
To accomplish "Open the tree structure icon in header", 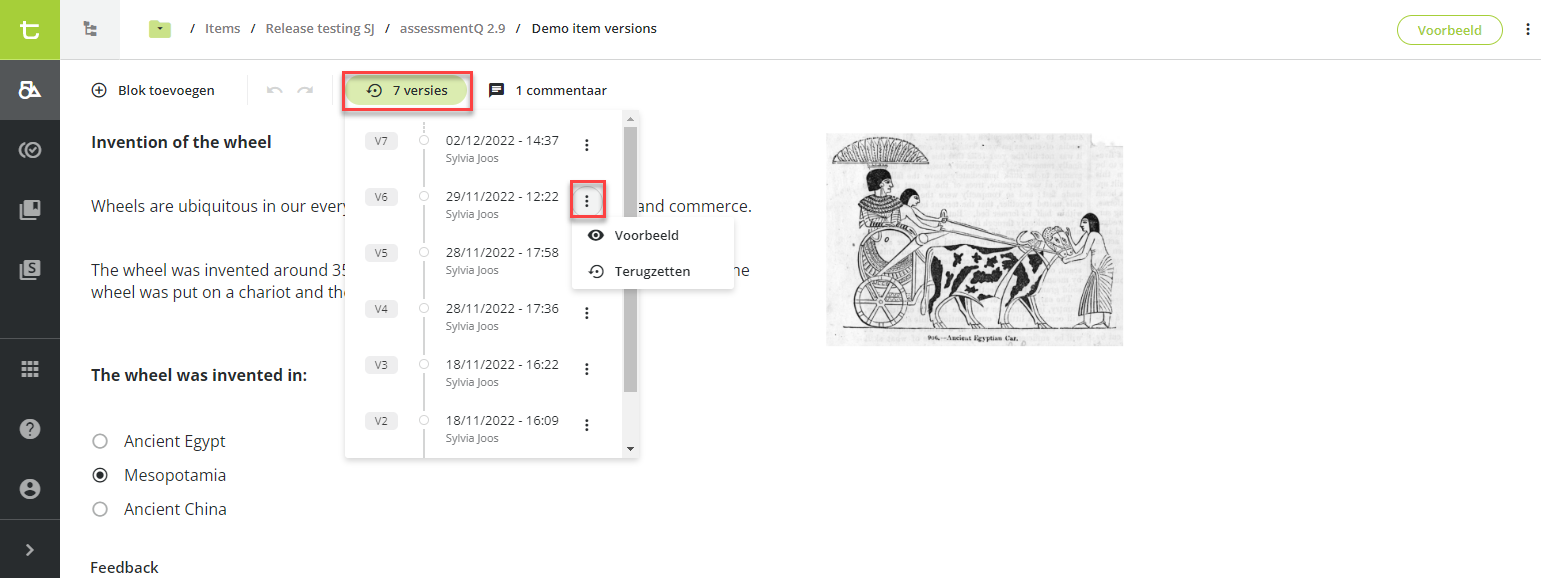I will (x=90, y=30).
